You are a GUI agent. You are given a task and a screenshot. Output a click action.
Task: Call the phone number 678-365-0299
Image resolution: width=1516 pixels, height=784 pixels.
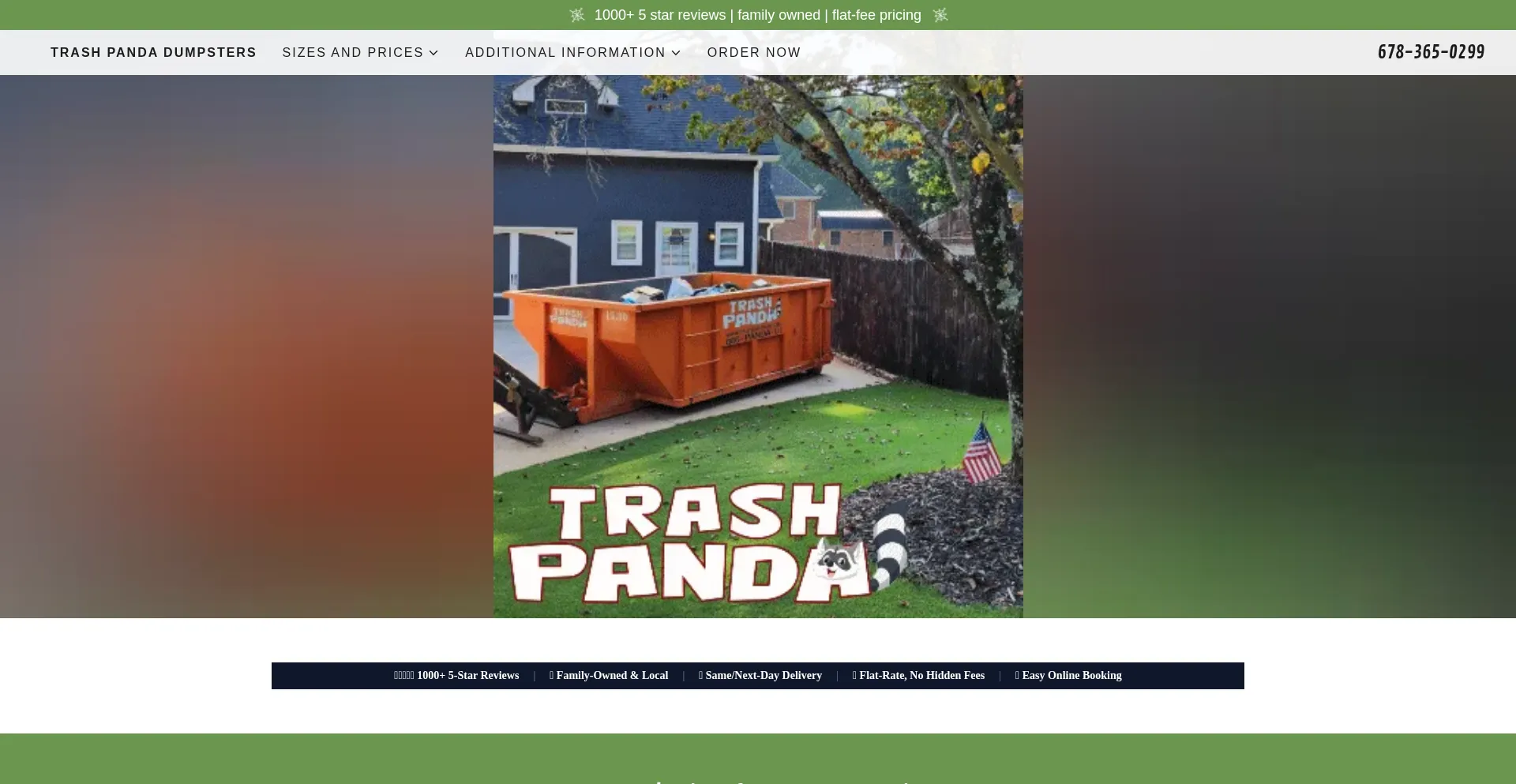coord(1431,52)
